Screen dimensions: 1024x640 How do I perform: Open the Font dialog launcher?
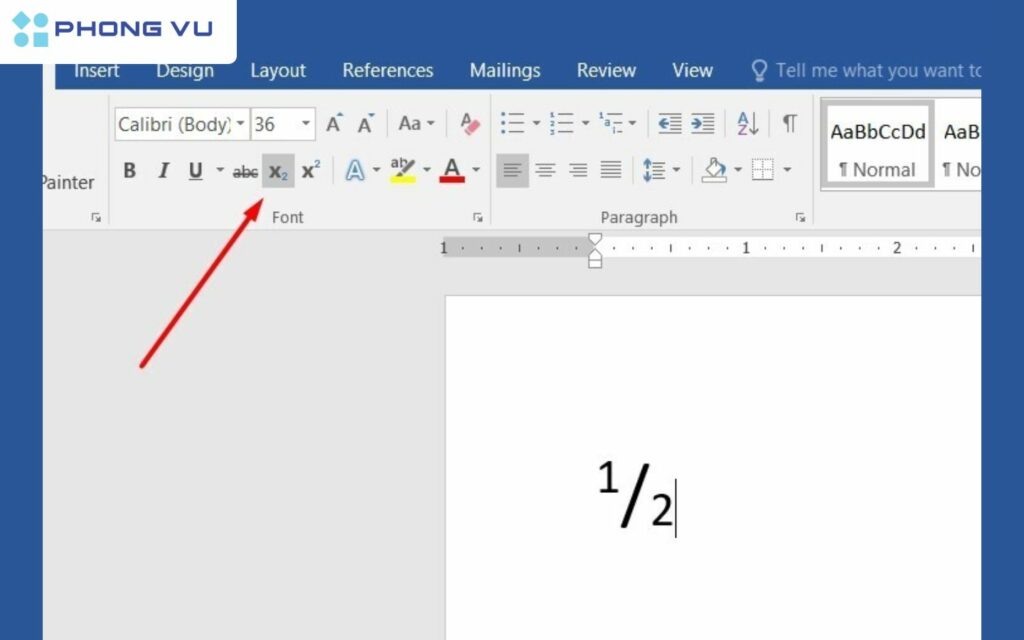478,217
